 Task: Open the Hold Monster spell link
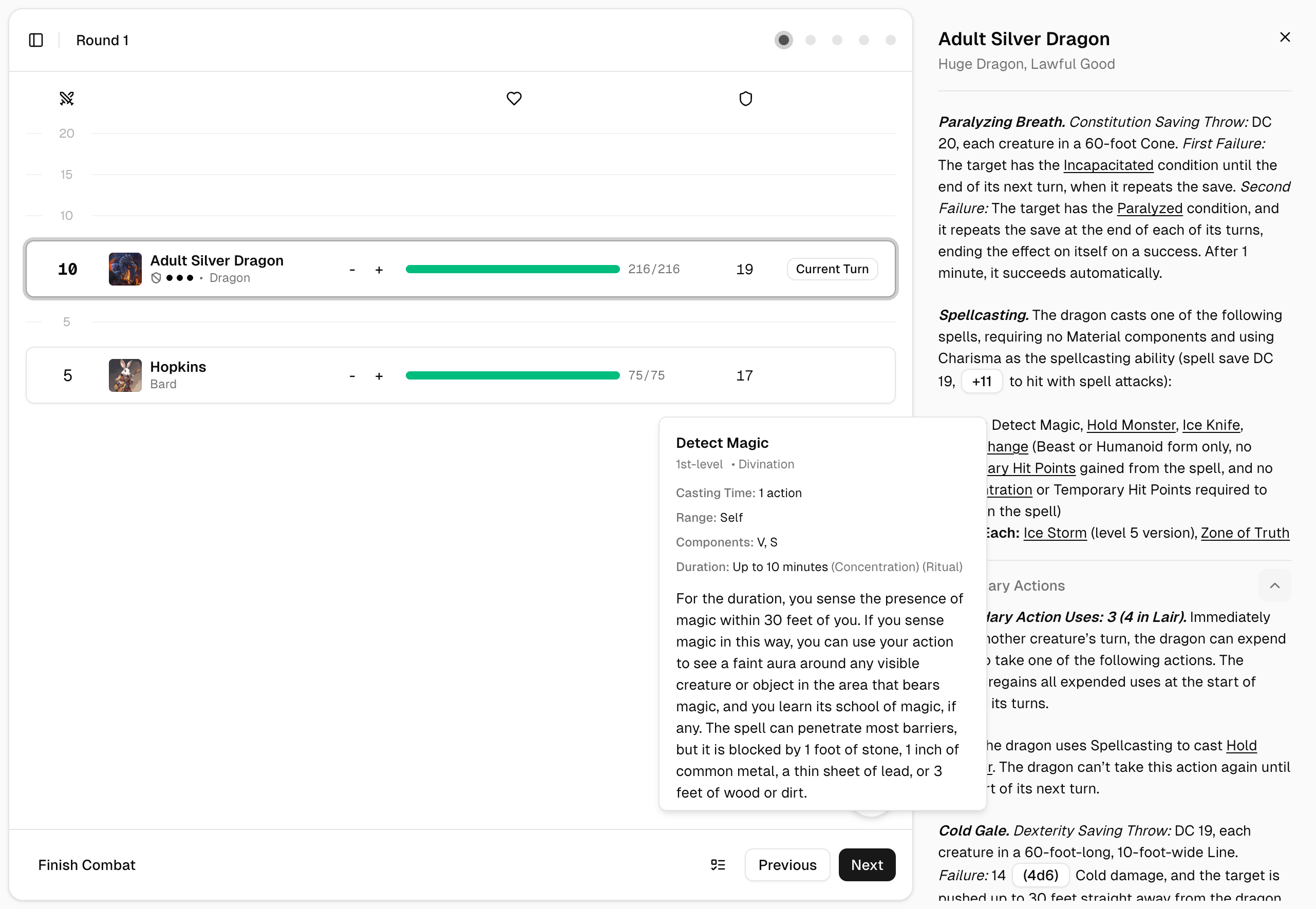(x=1131, y=425)
